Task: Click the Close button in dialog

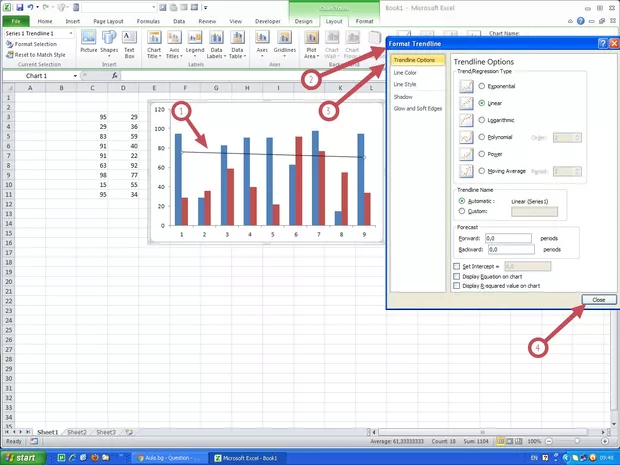Action: point(597,300)
